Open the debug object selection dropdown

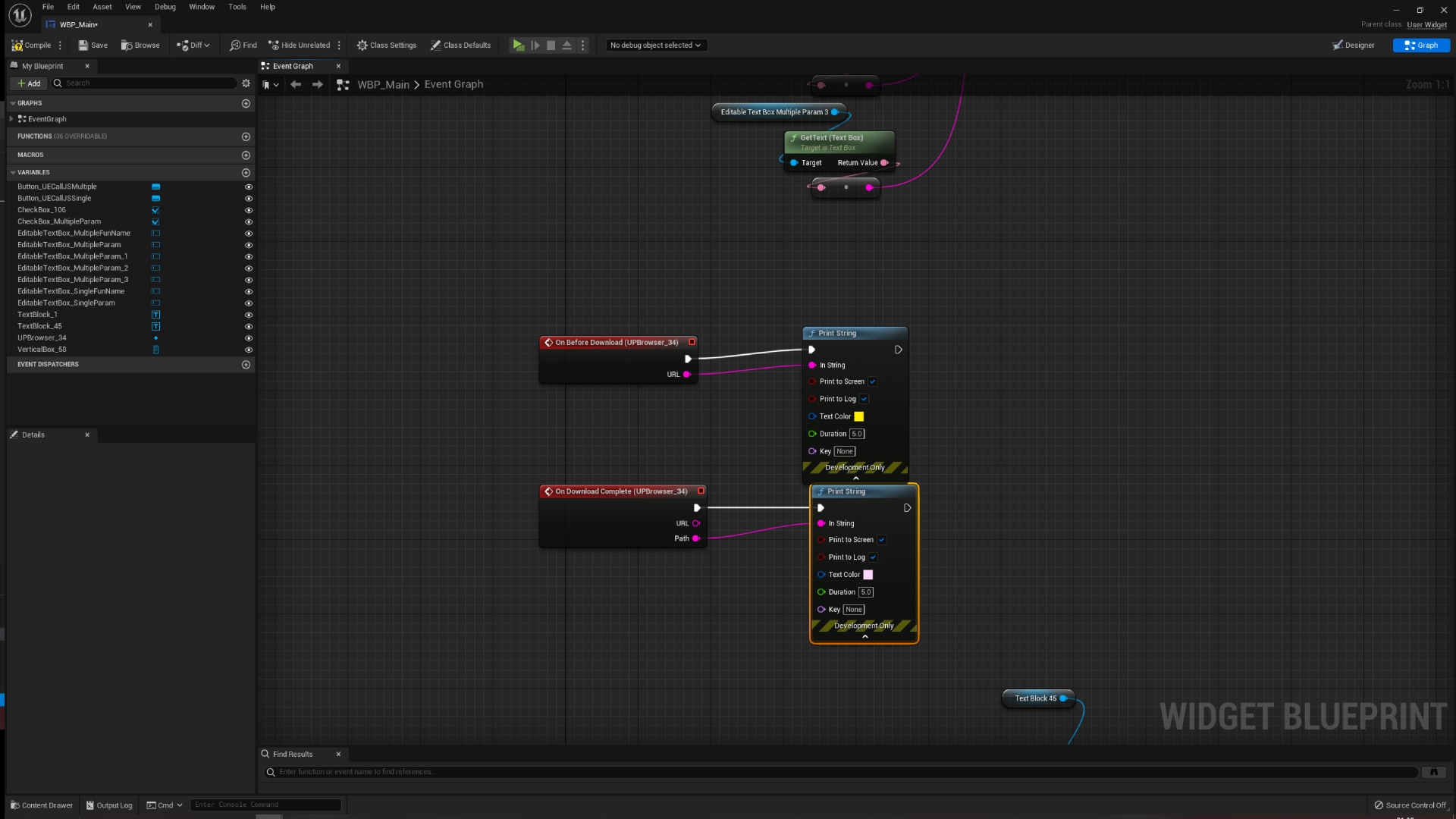(655, 45)
